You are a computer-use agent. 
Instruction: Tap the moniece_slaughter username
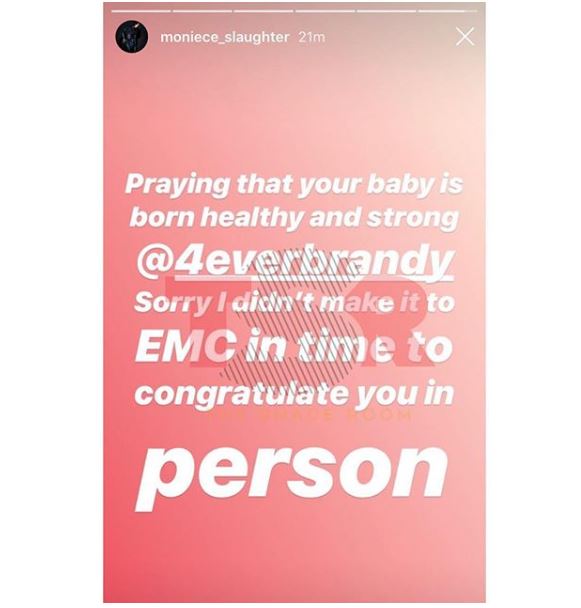[x=225, y=37]
